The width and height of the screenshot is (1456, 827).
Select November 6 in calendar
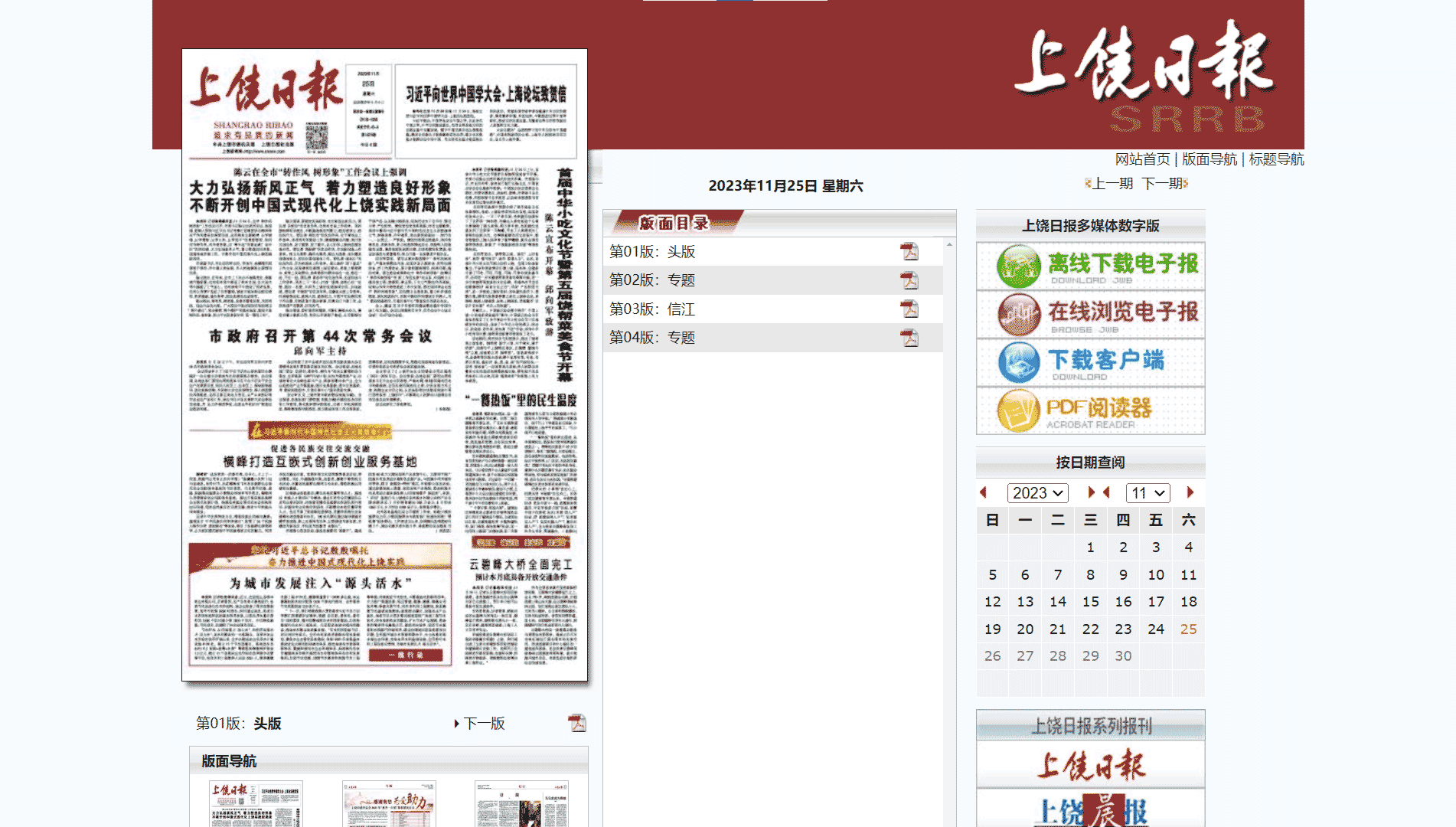pyautogui.click(x=1025, y=575)
